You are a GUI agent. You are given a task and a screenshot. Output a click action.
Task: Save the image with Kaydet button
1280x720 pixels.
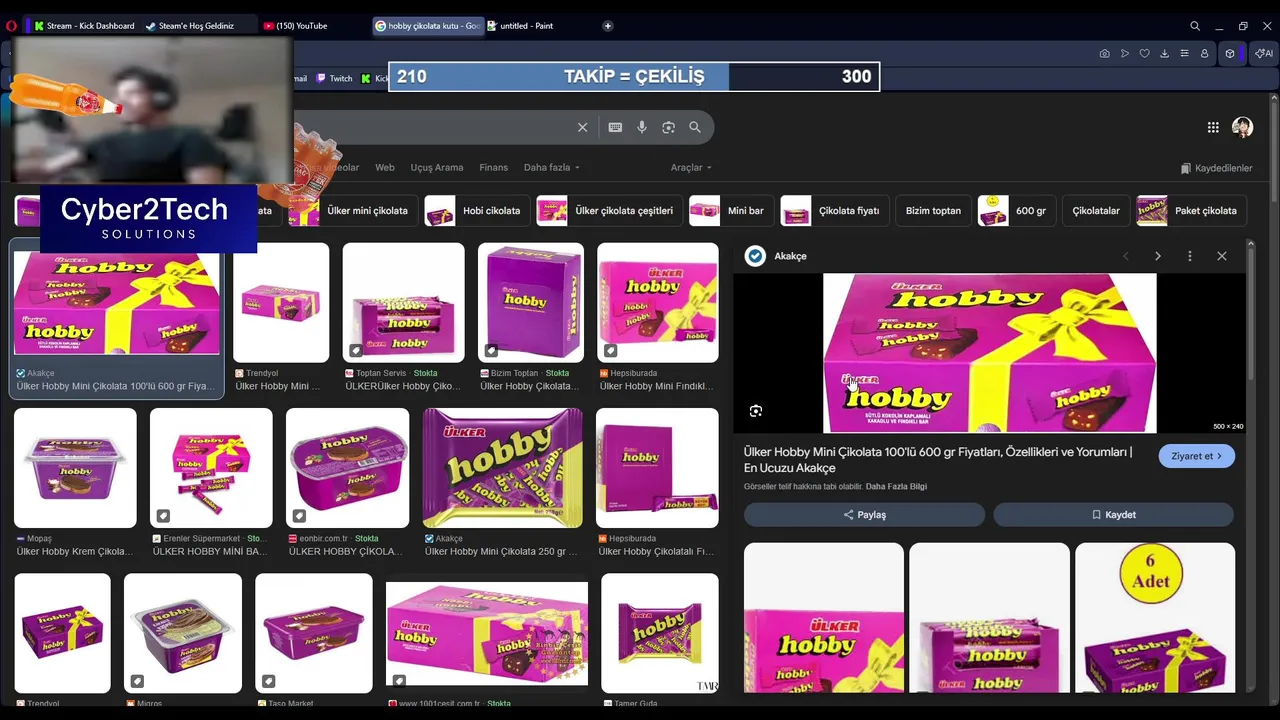click(x=1113, y=515)
